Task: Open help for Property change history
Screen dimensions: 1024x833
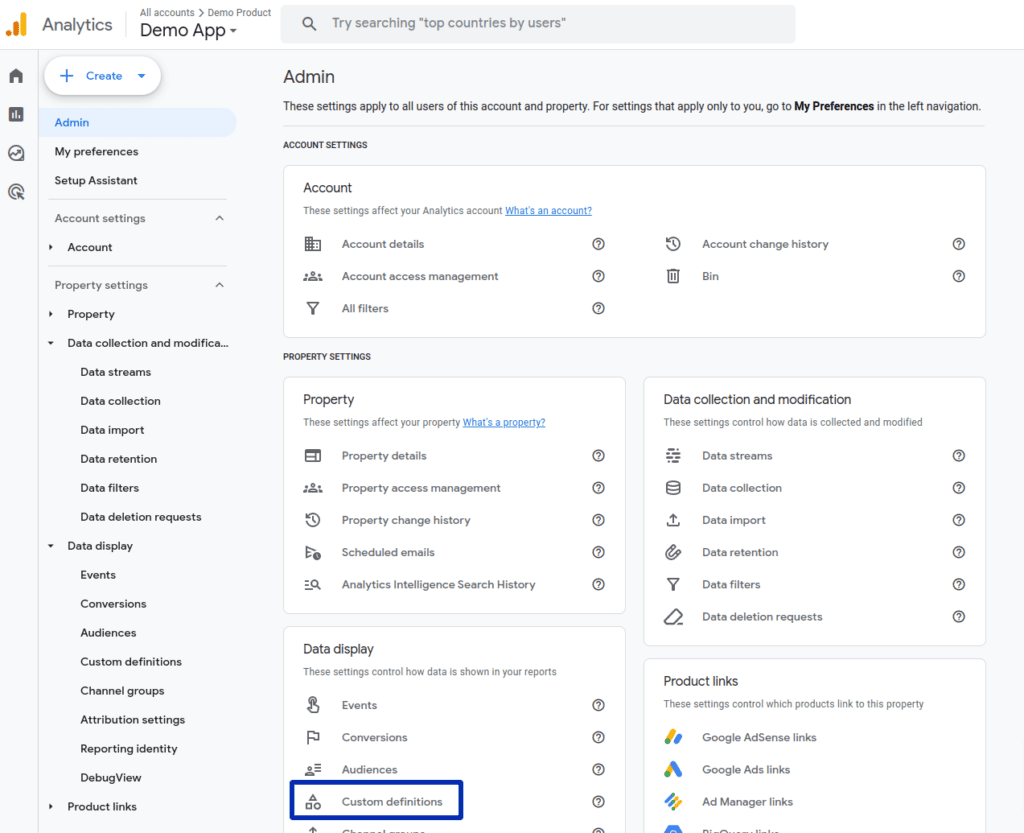Action: (598, 520)
